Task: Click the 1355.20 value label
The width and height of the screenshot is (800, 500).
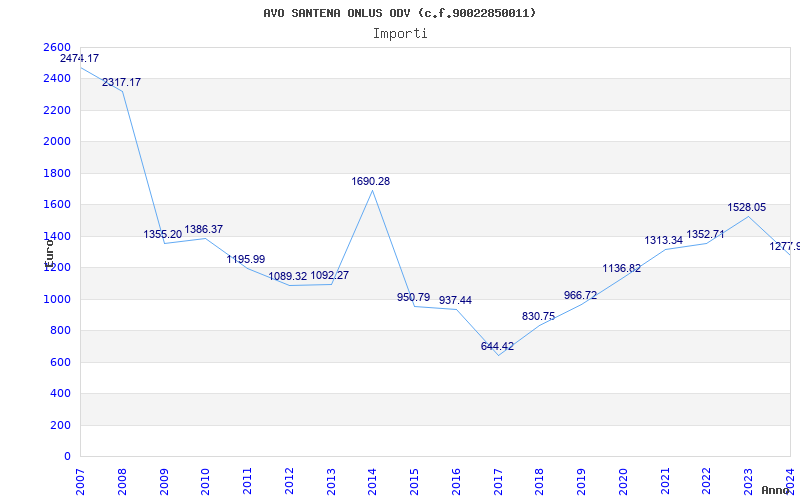Action: [x=163, y=234]
